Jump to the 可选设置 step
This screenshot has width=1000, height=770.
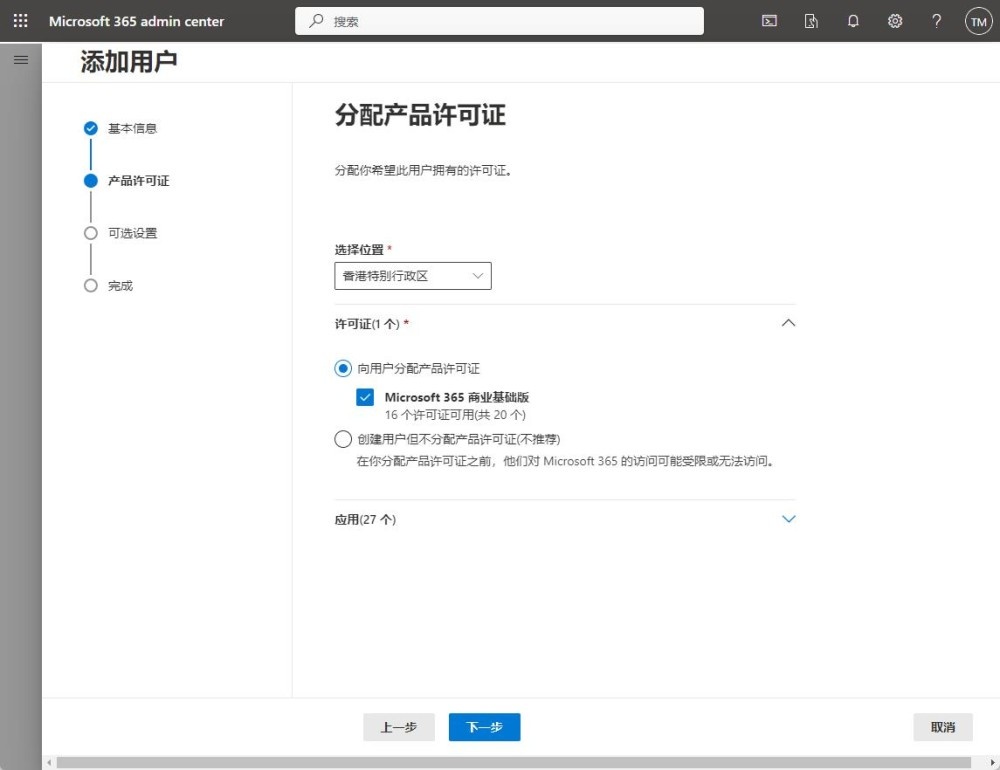(x=132, y=233)
